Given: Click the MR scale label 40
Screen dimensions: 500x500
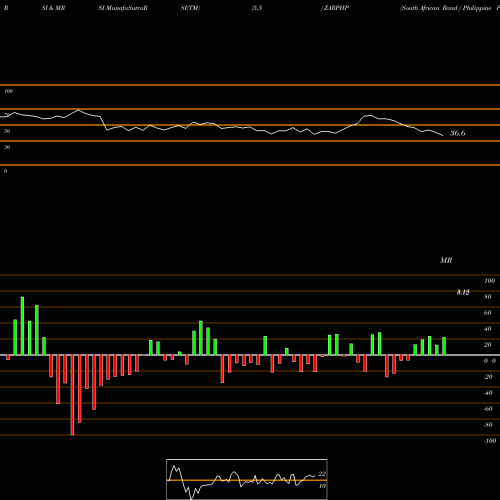Looking at the screenshot, I should pyautogui.click(x=488, y=329).
